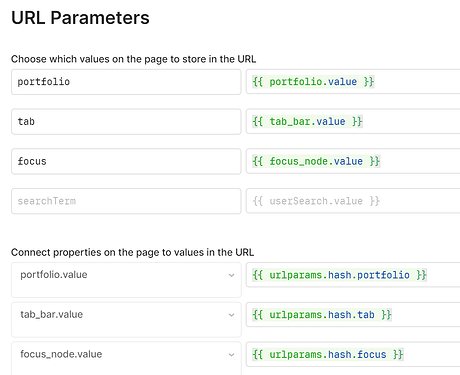Edit the {{ urlparams.hash.tab }} field
This screenshot has width=460, height=375.
click(x=353, y=314)
